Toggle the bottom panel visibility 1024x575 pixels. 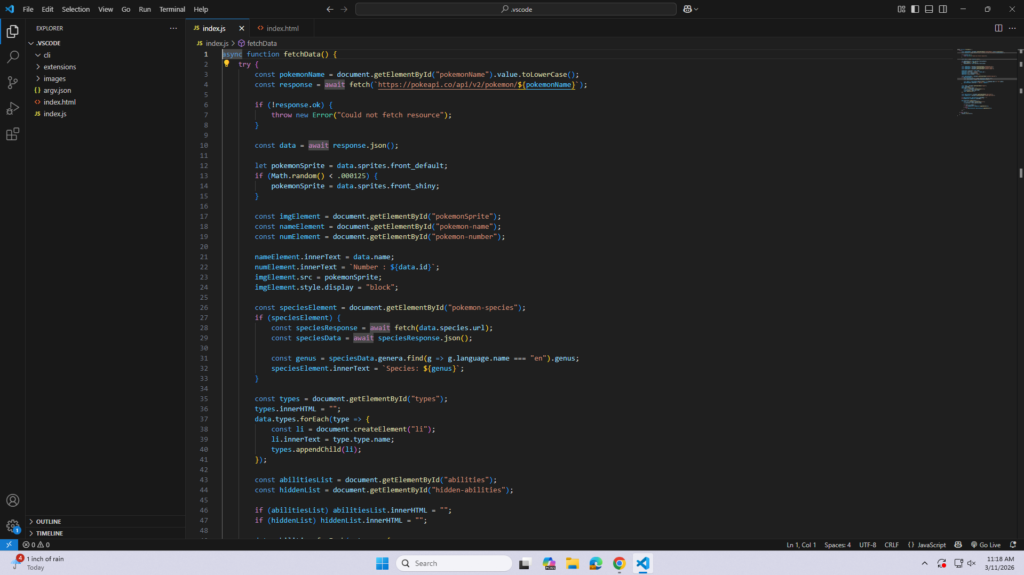pyautogui.click(x=929, y=9)
